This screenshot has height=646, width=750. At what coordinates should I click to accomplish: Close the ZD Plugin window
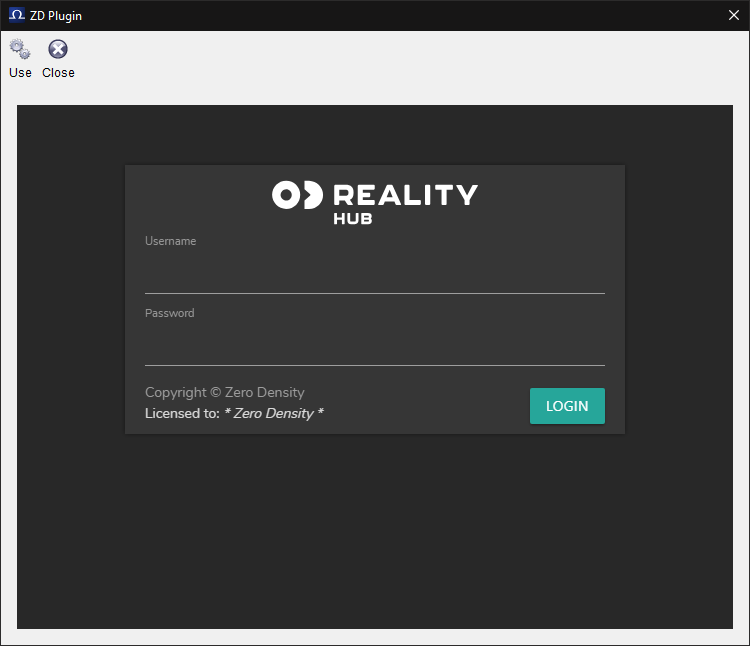pos(733,15)
